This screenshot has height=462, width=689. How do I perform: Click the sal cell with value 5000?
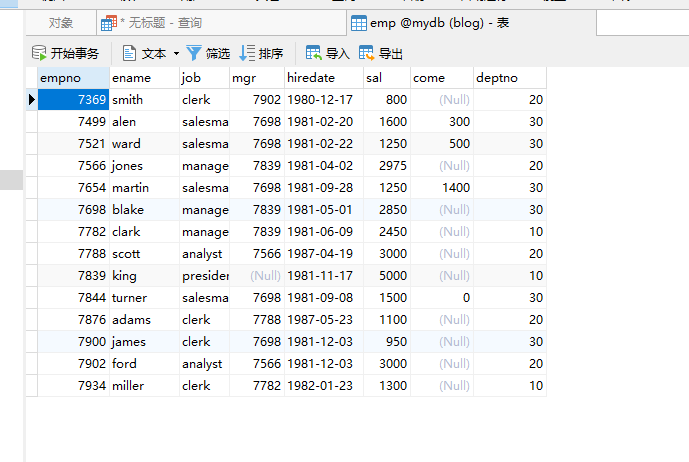[387, 276]
